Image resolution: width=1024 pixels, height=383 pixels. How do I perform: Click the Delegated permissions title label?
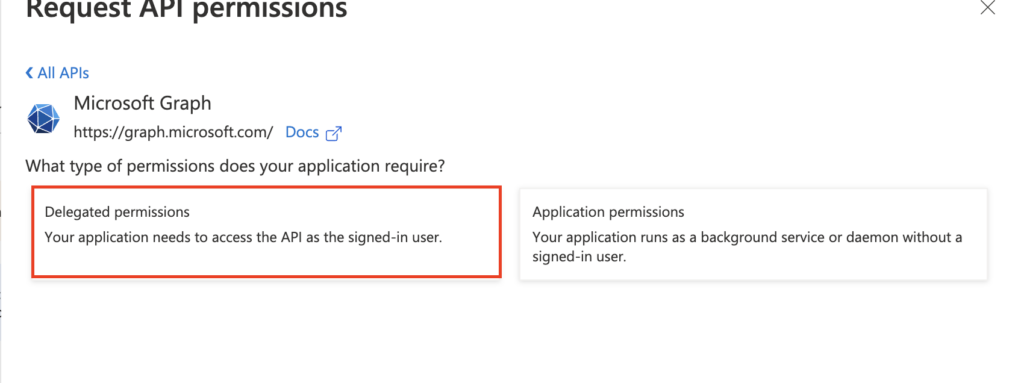click(x=117, y=212)
